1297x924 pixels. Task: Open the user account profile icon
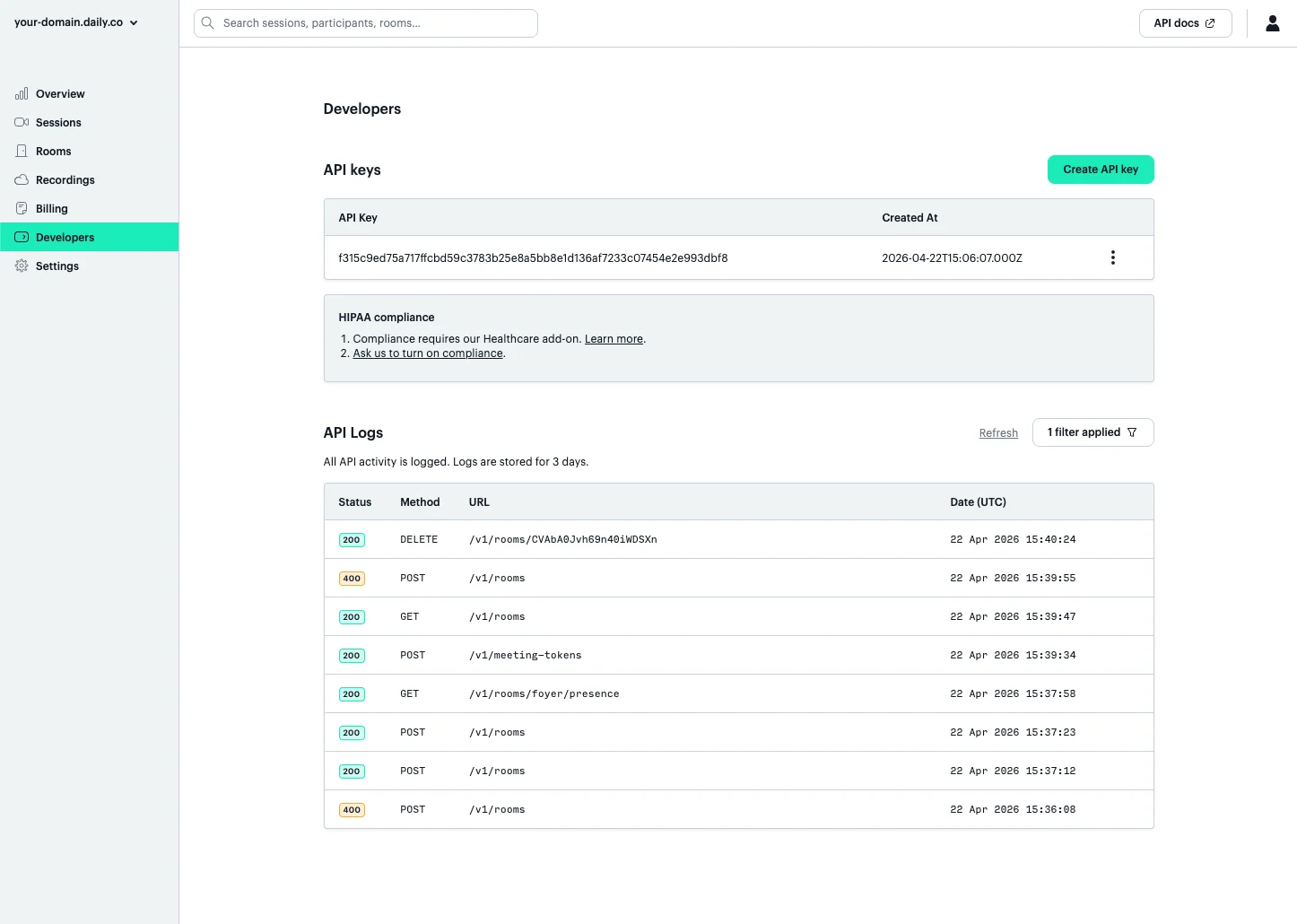point(1272,23)
